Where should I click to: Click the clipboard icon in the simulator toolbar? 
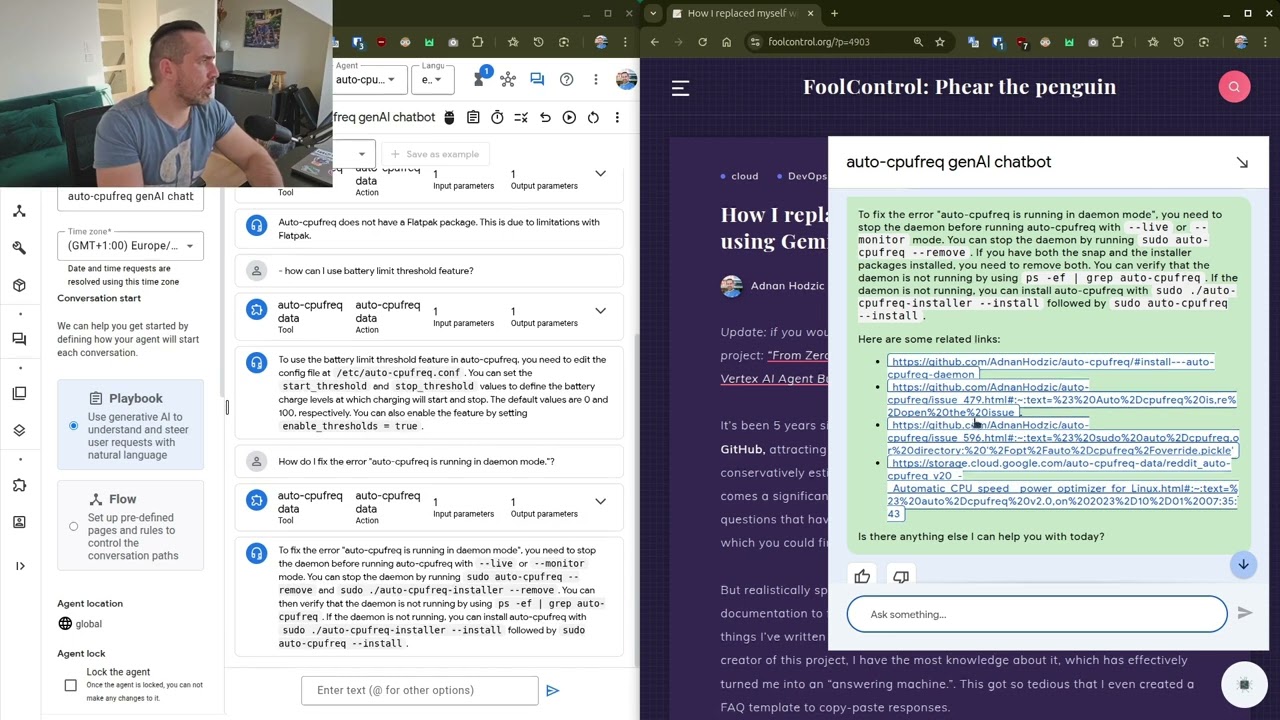[473, 117]
